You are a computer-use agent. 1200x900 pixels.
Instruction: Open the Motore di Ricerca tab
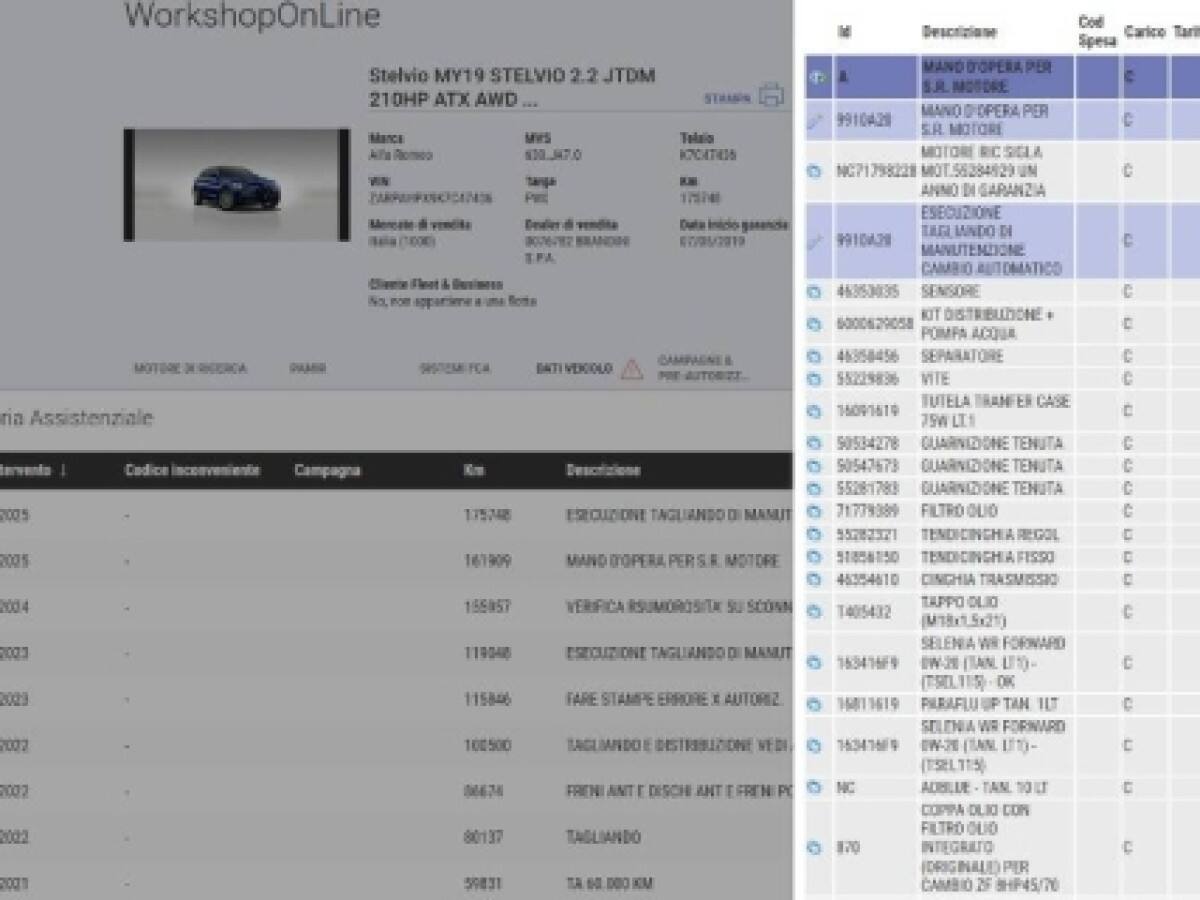click(189, 369)
